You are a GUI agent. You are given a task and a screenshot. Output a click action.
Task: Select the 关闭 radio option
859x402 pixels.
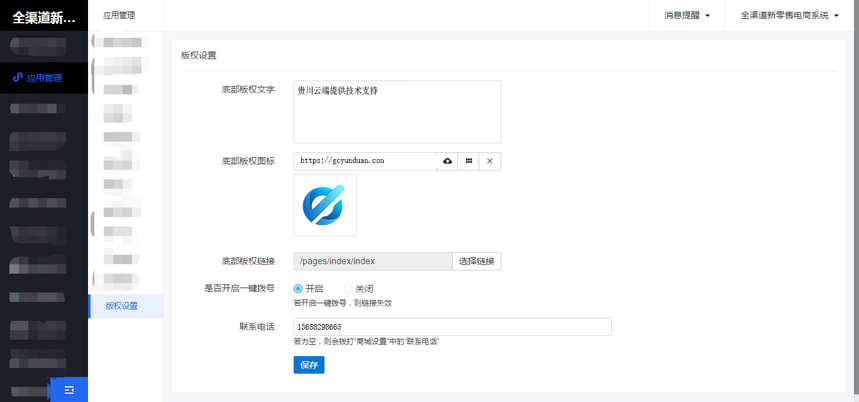[x=348, y=289]
